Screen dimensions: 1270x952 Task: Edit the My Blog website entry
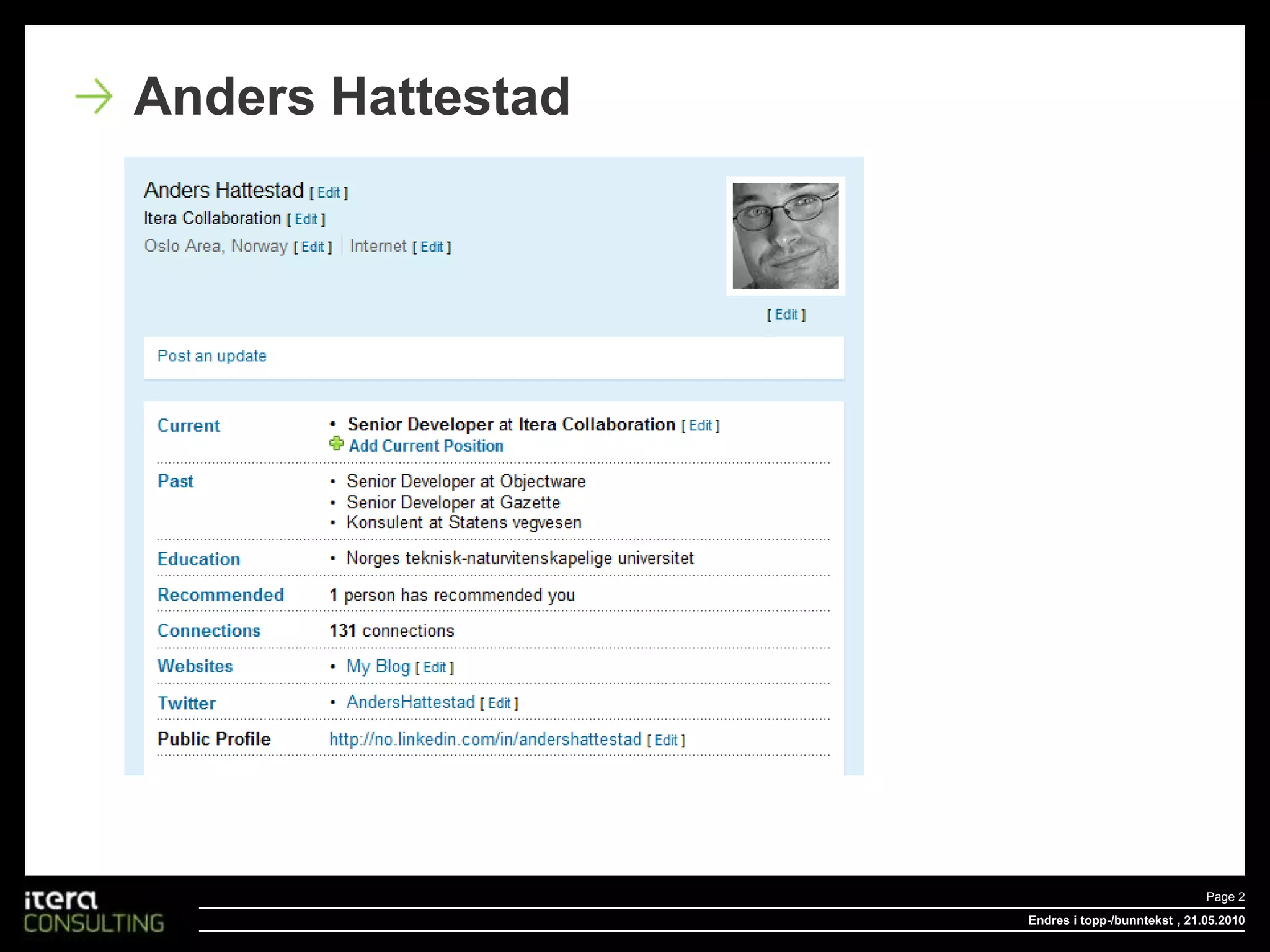[435, 668]
